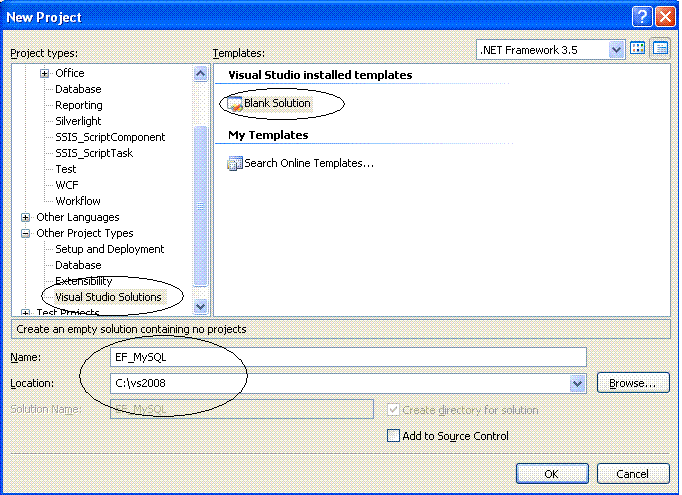
Task: Expand the Other Languages tree node
Action: coord(26,217)
